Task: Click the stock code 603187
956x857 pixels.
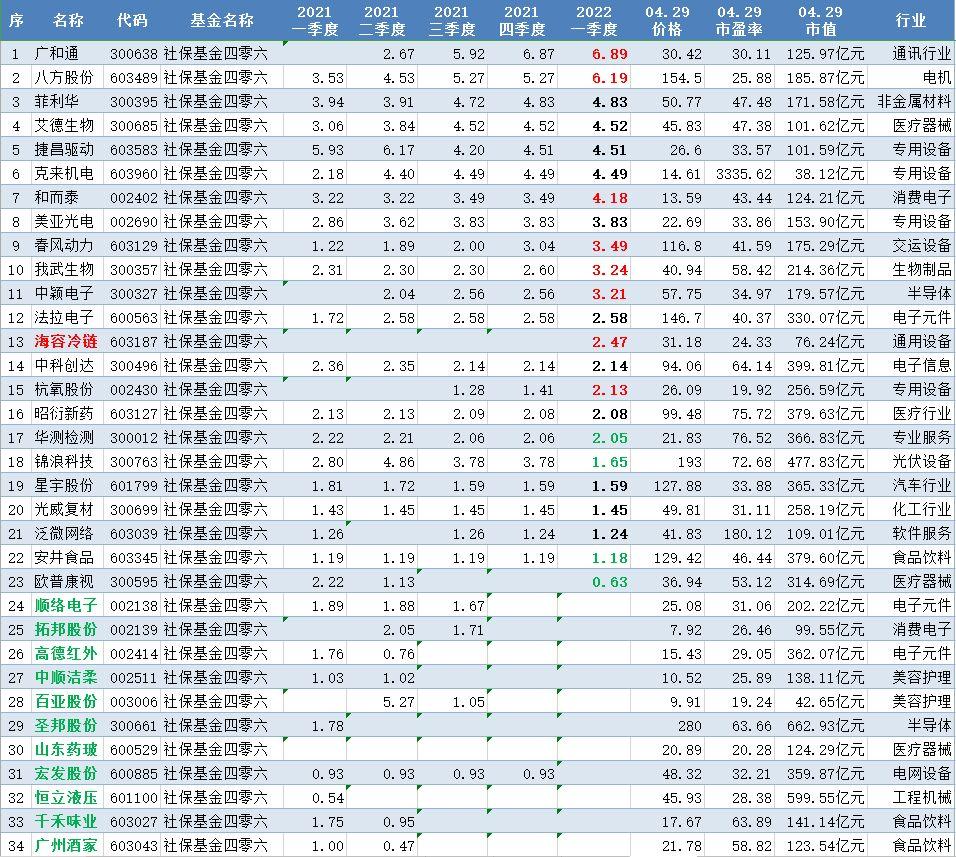Action: point(134,341)
